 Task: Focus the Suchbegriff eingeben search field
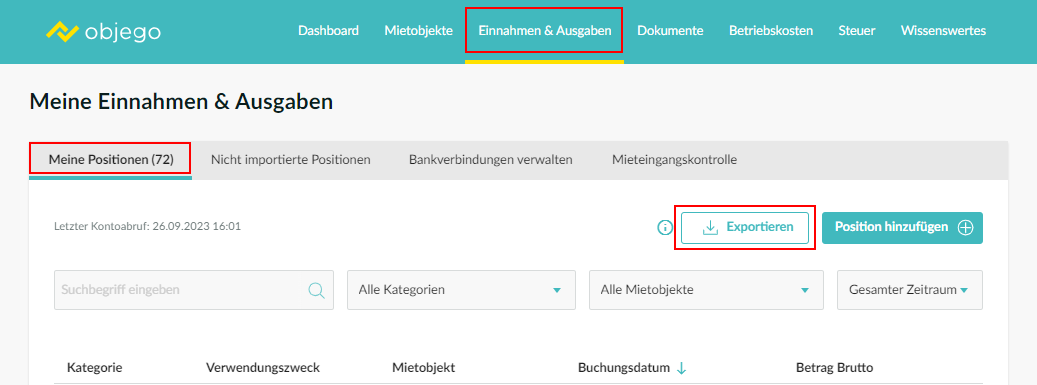194,290
